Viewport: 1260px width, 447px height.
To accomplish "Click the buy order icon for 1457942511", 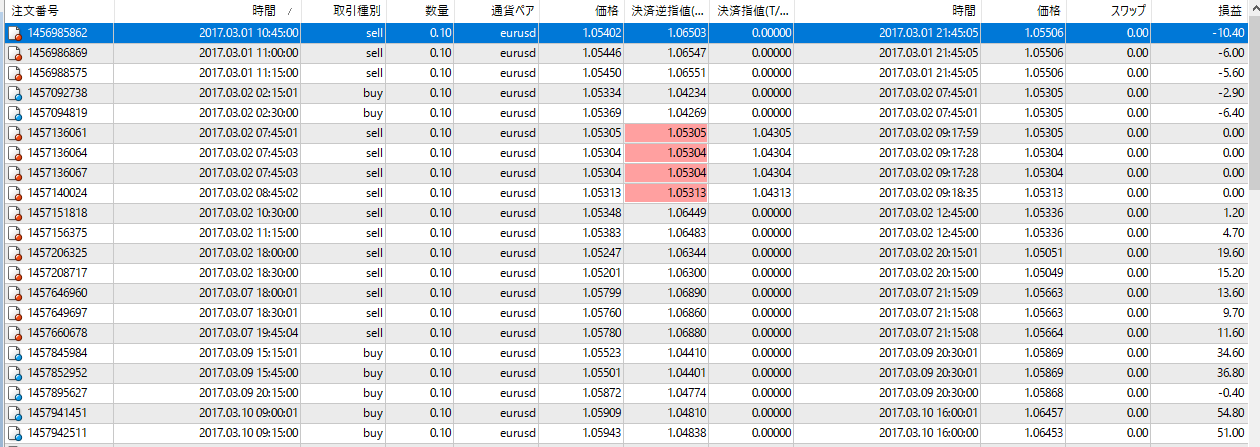I will (x=14, y=433).
